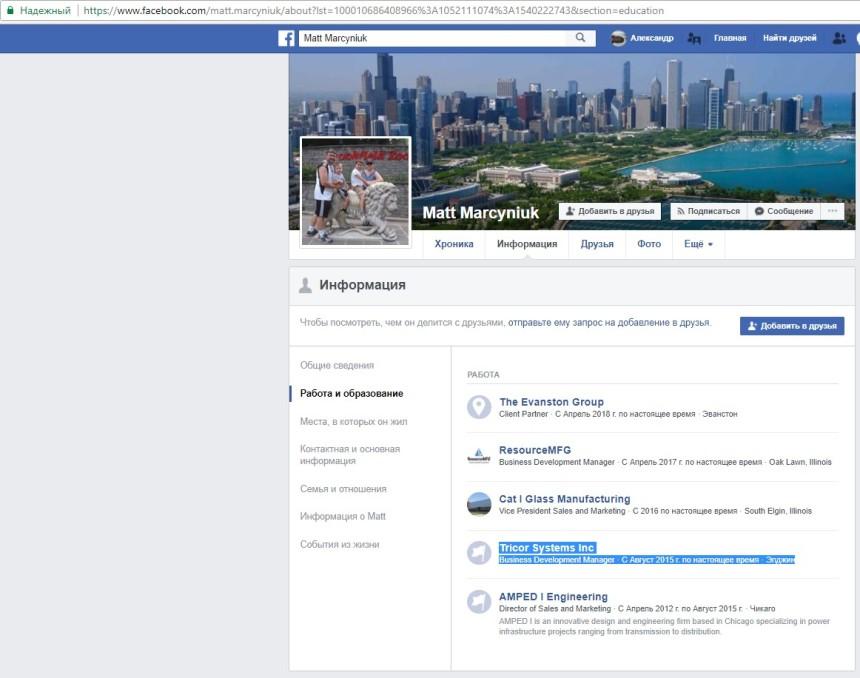Click the Matt Marcyniuk name on cover
Viewport: 860px width, 678px height.
click(x=480, y=213)
